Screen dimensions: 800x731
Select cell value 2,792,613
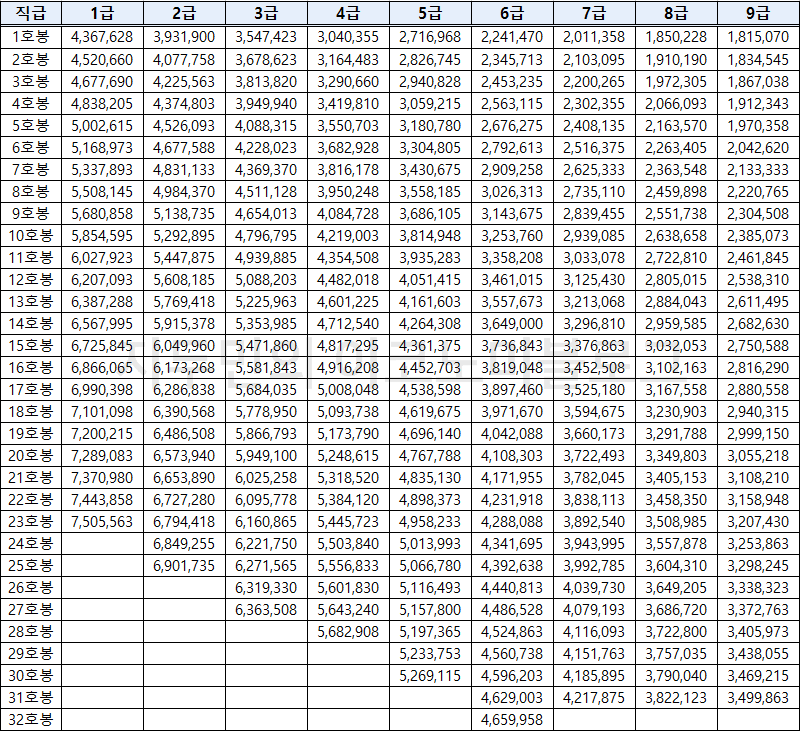coord(512,147)
